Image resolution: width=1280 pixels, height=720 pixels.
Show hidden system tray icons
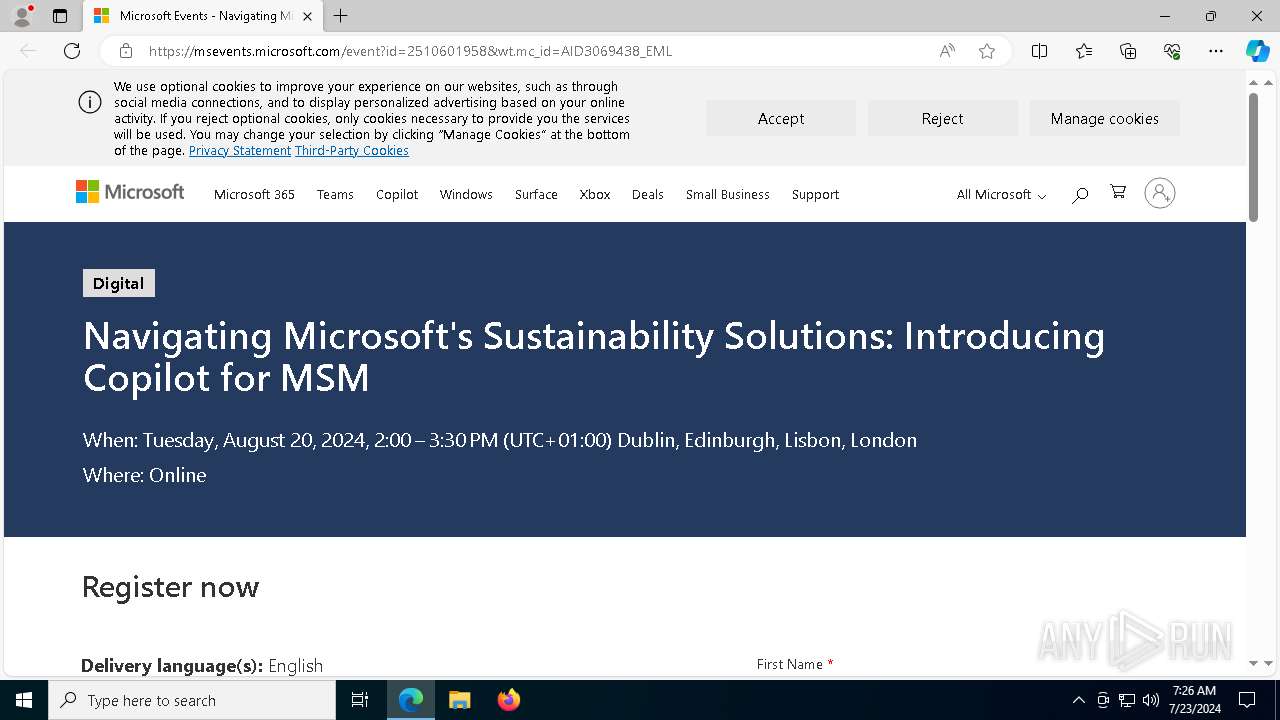(1078, 700)
